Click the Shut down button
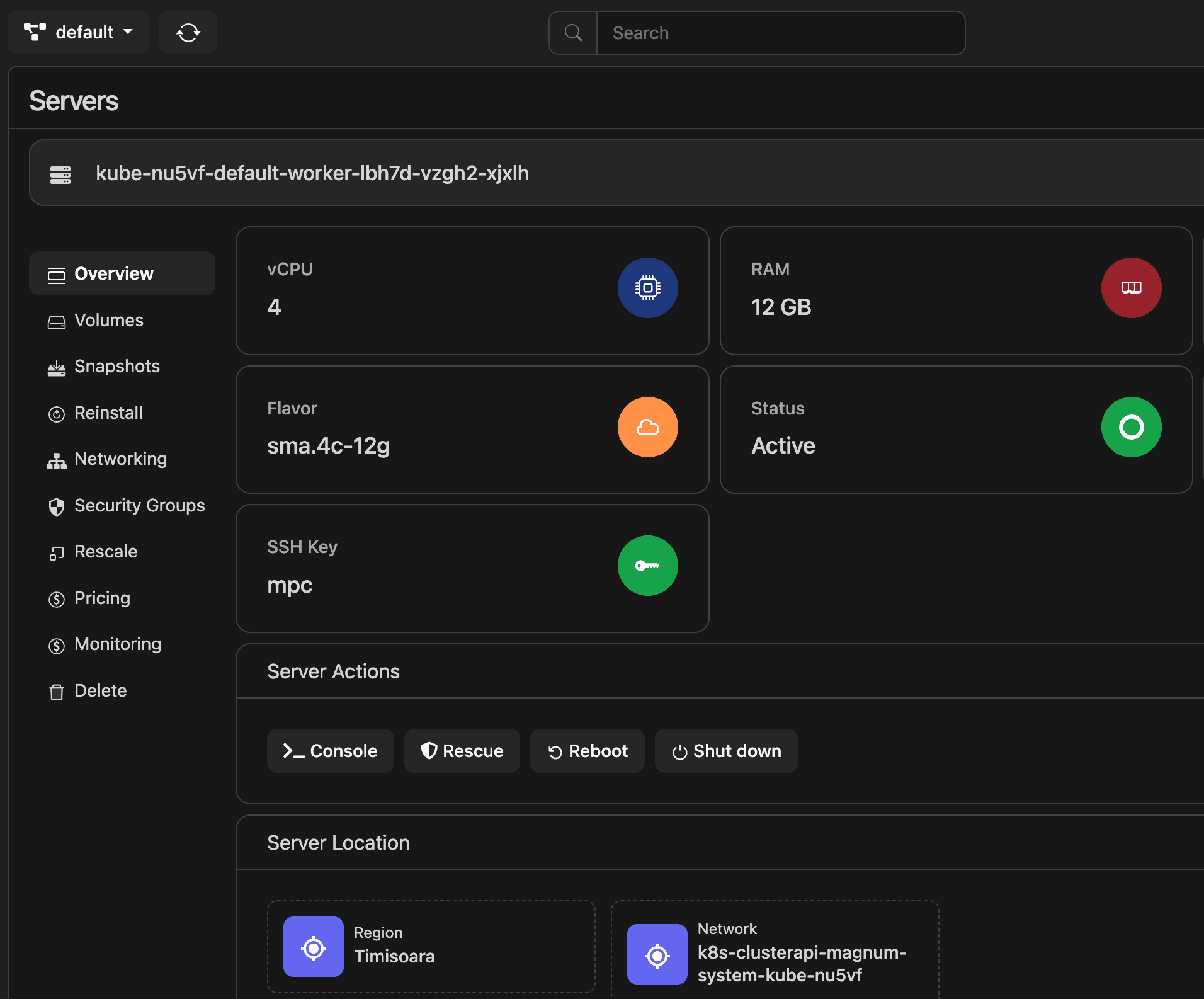1204x999 pixels. (x=725, y=750)
